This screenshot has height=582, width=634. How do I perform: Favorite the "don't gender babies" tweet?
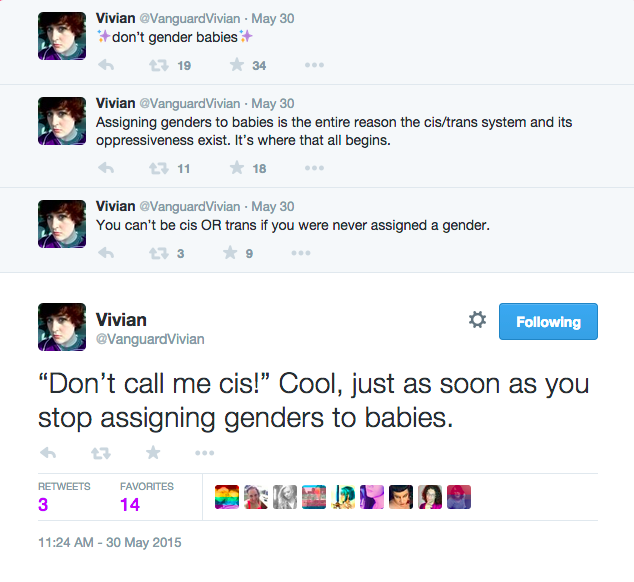coord(237,66)
